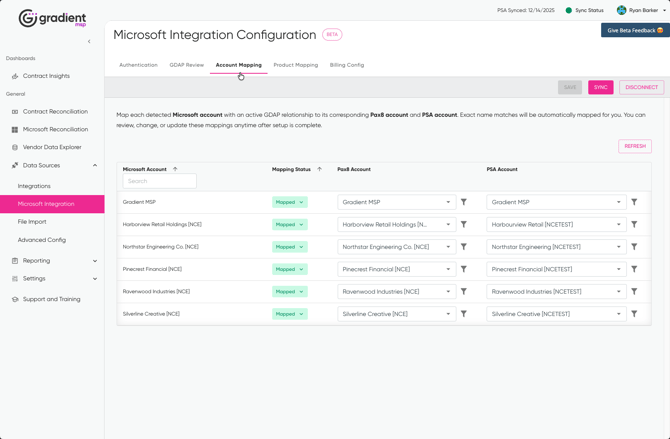Click the REFRESH button
This screenshot has width=670, height=439.
click(x=634, y=146)
